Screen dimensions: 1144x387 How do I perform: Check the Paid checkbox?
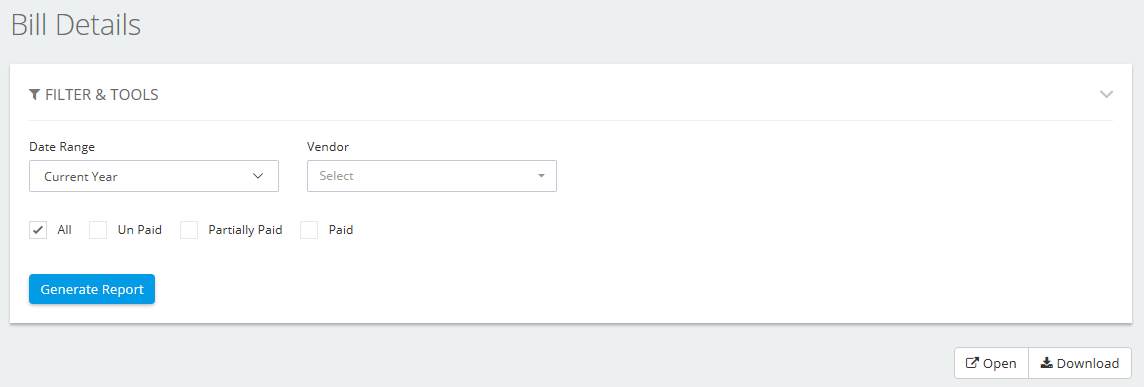309,230
